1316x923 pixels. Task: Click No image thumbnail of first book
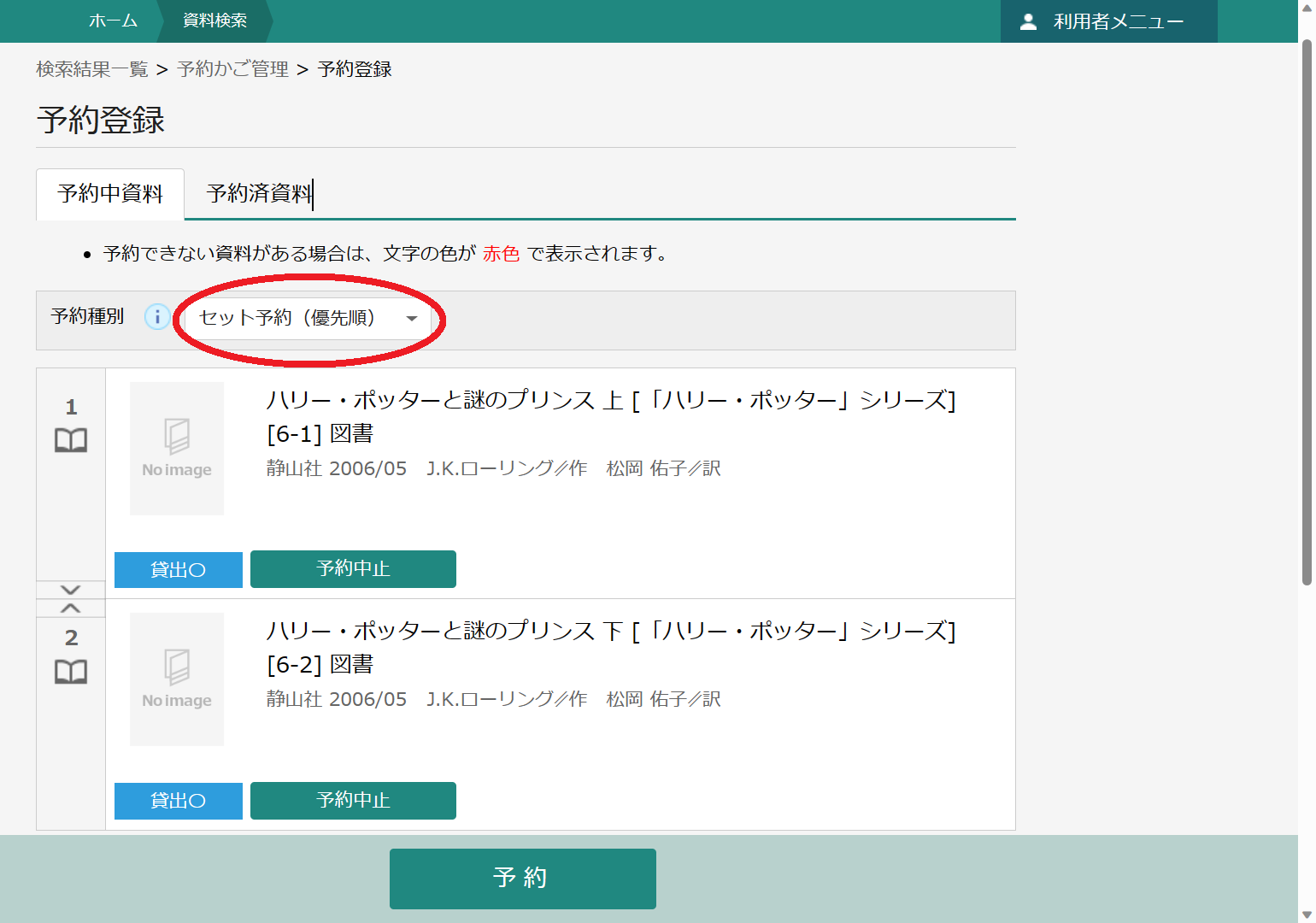[x=177, y=449]
